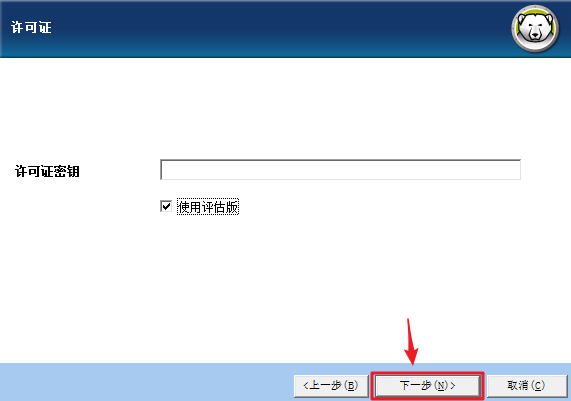571x401 pixels.
Task: Click the underlined N on next button
Action: pos(441,386)
